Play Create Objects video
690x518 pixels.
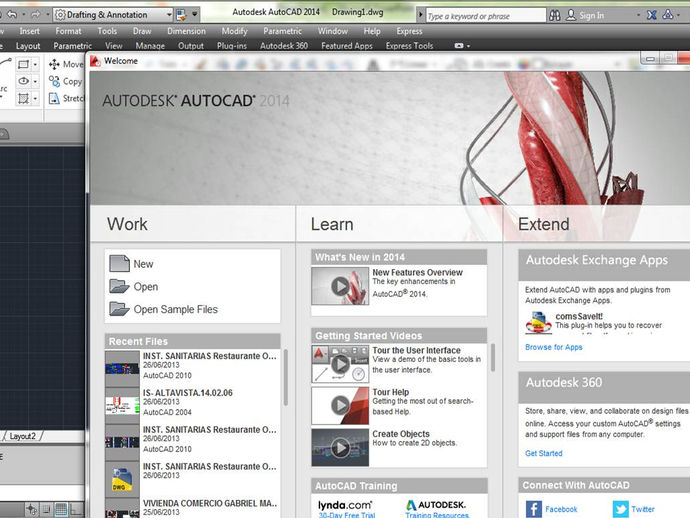click(x=340, y=447)
